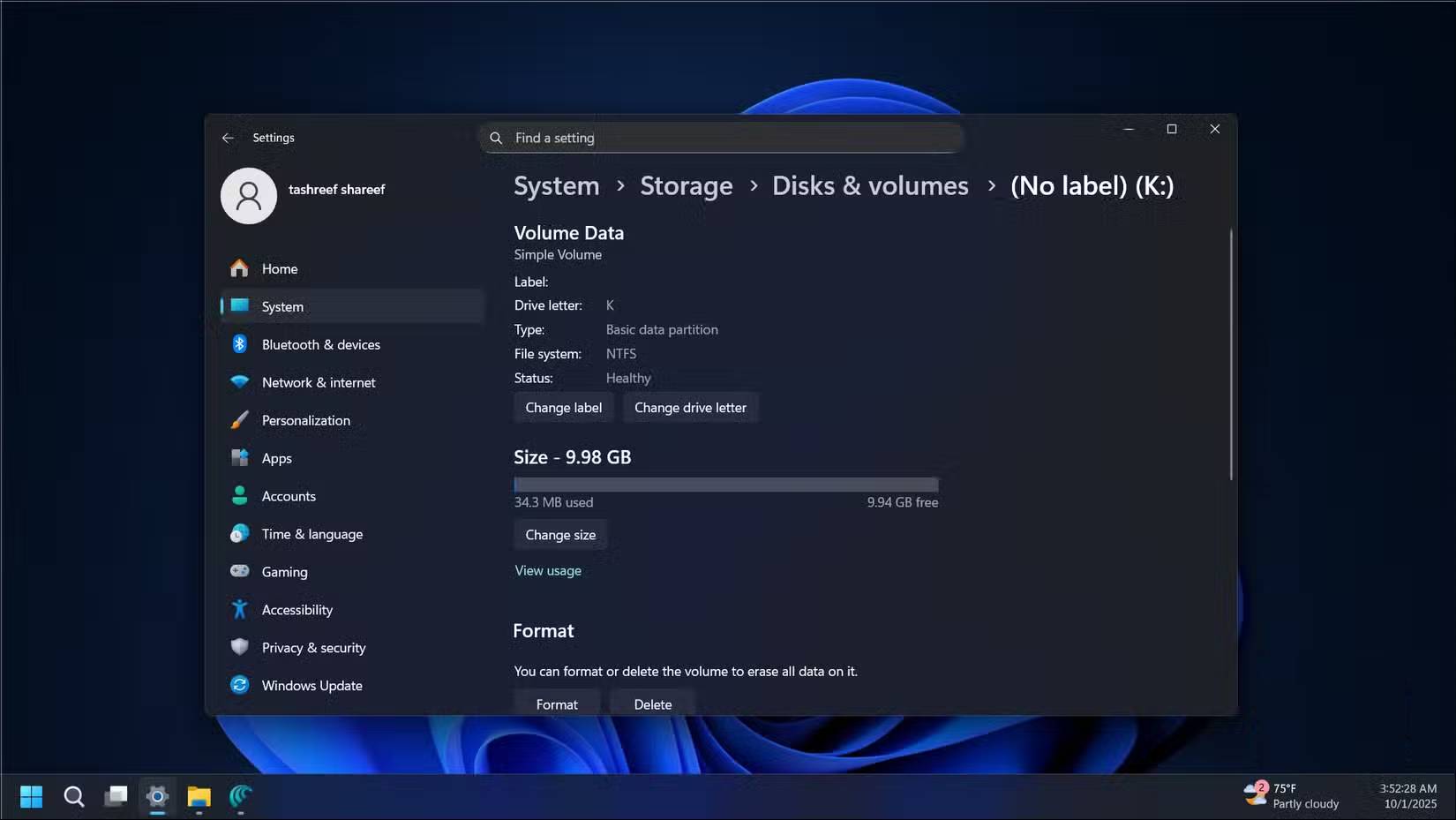Open the View usage link

[x=547, y=570]
